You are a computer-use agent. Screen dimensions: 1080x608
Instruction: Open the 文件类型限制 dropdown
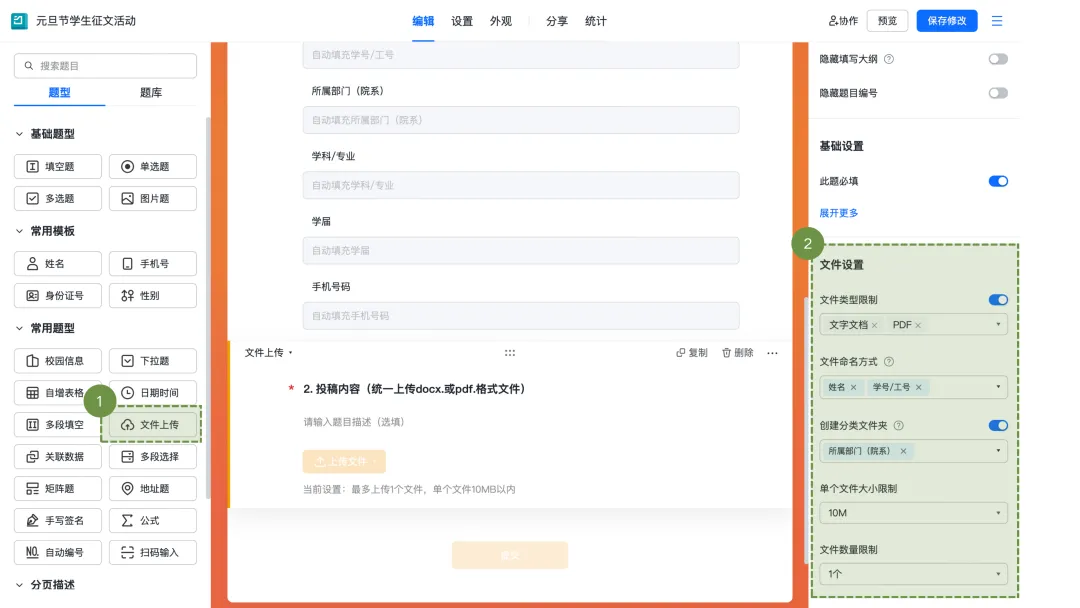click(913, 325)
